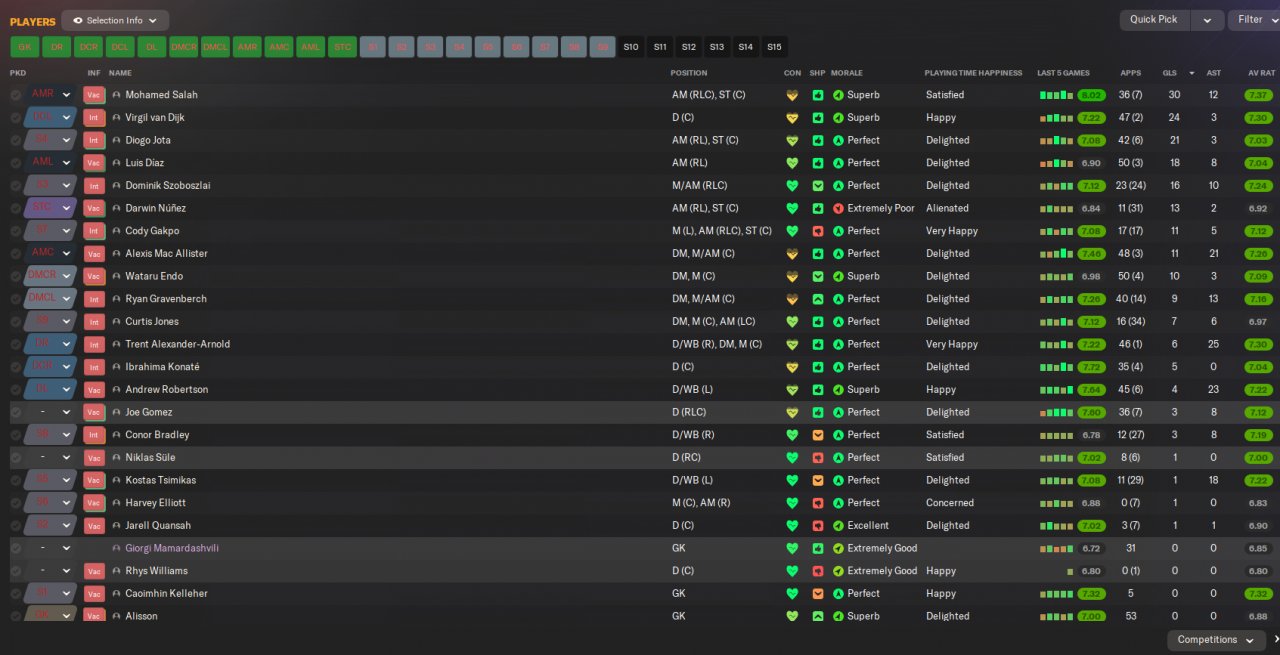Click Jarell Quansah's morale icon
Screen dimensions: 1280x655
click(x=838, y=526)
